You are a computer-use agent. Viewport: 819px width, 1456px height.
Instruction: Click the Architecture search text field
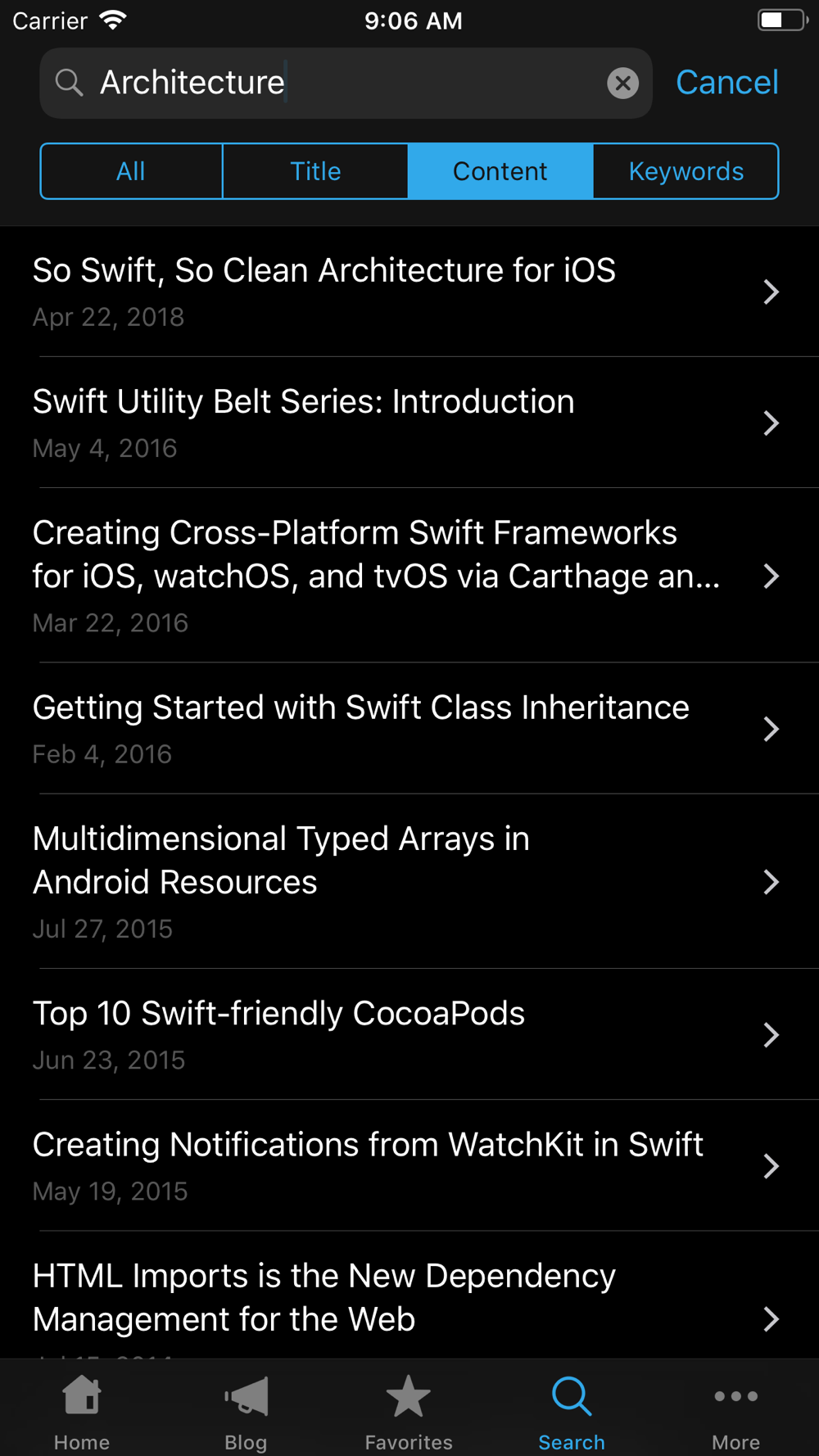coord(344,83)
